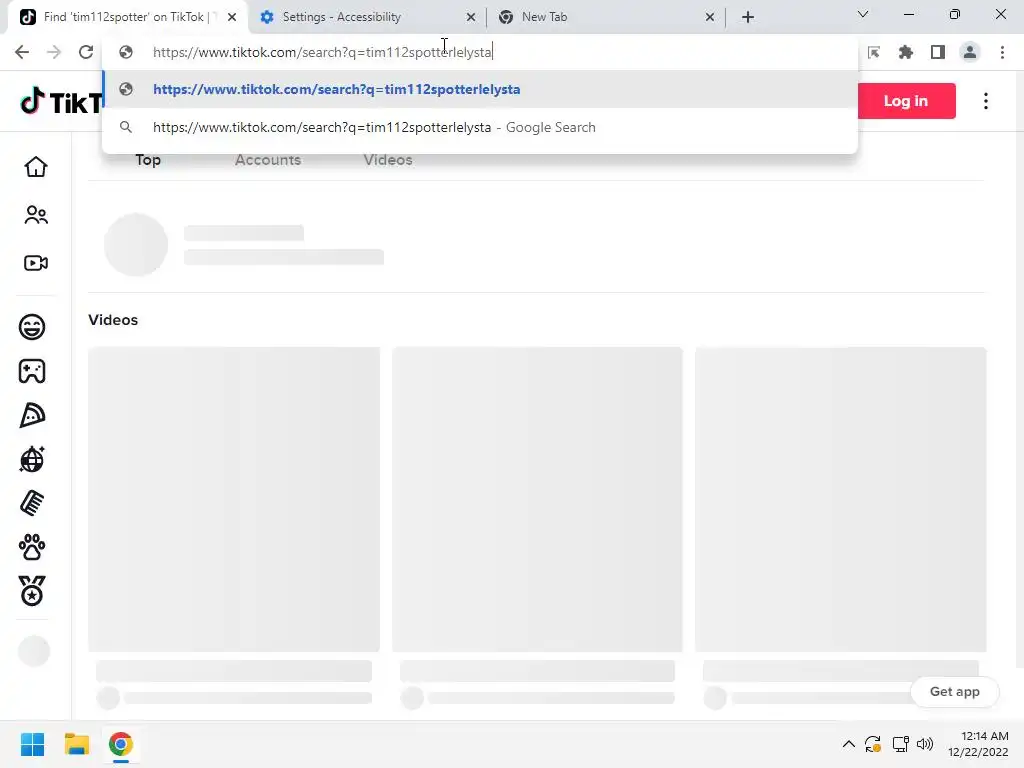The width and height of the screenshot is (1024, 768).
Task: Open TikTok three-dot more options menu
Action: pos(985,101)
